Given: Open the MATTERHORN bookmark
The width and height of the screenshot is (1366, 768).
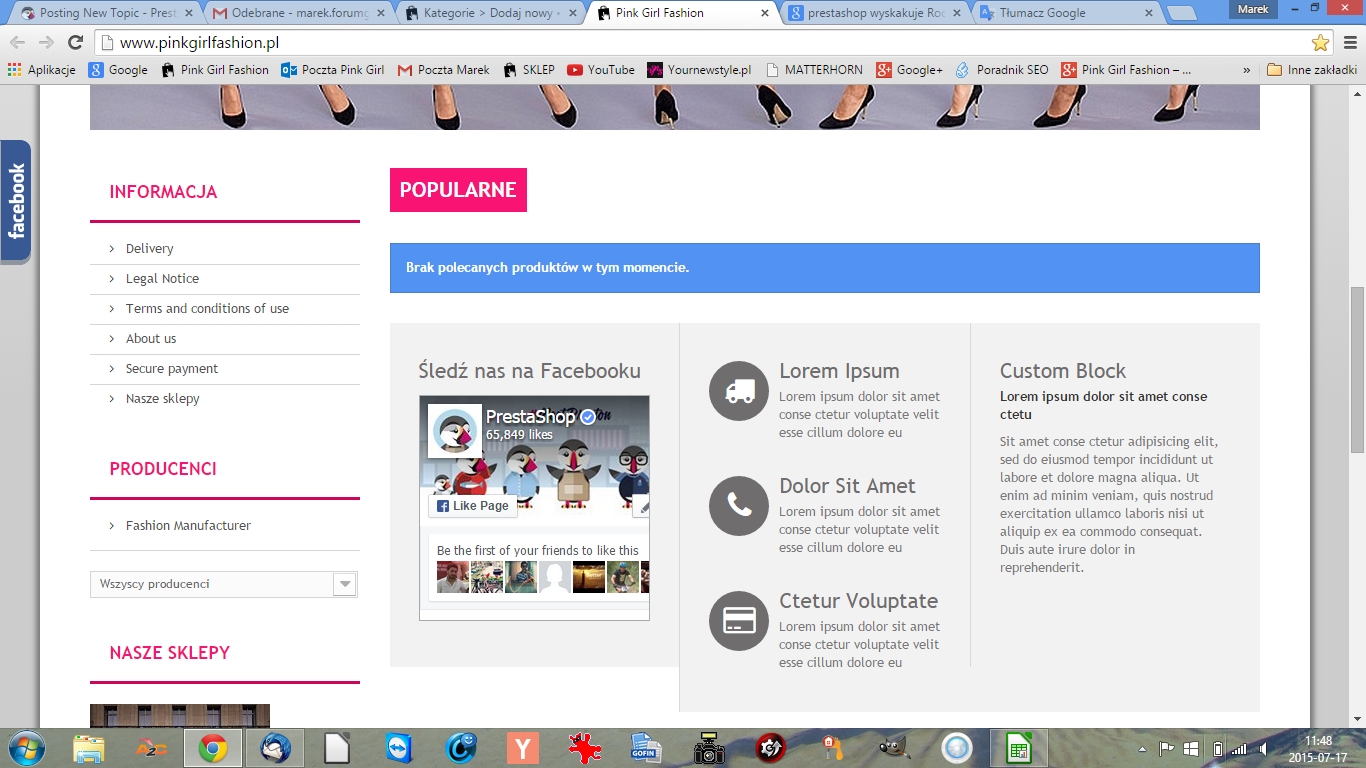Looking at the screenshot, I should point(813,70).
